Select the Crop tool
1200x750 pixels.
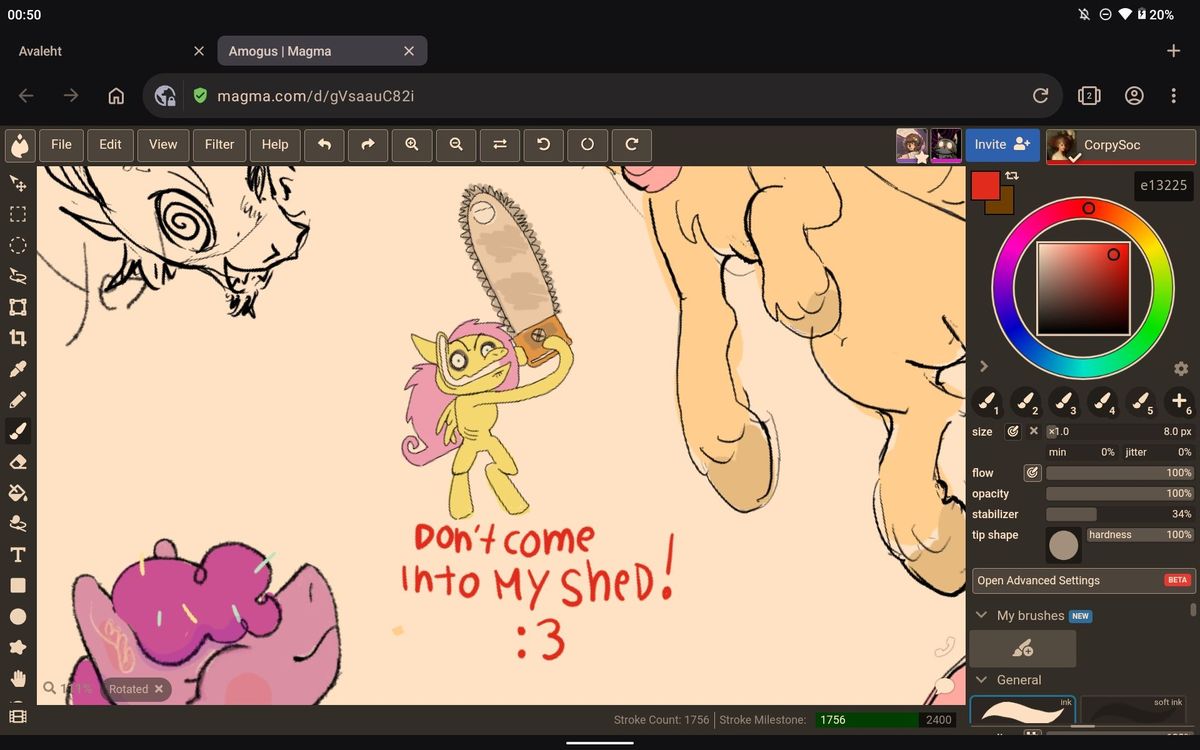click(17, 338)
